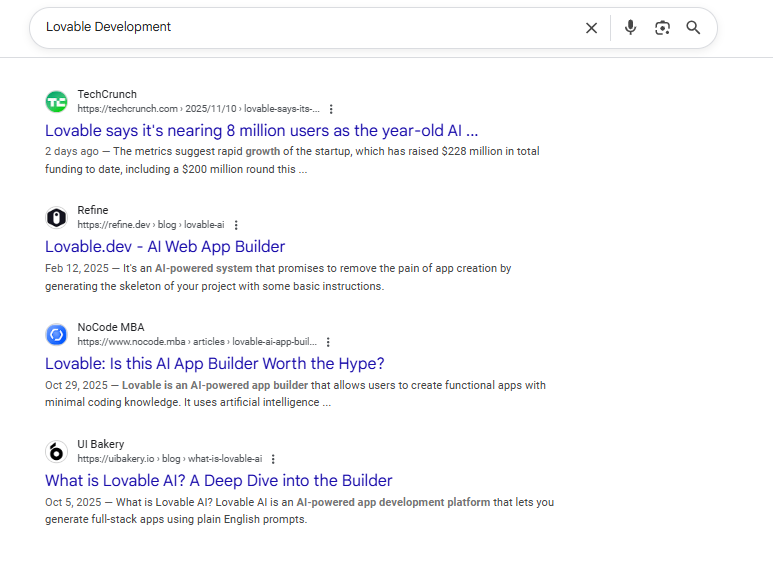Image resolution: width=773 pixels, height=566 pixels.
Task: Open "Lovable.dev - AI Web App Builder" link
Action: [165, 246]
